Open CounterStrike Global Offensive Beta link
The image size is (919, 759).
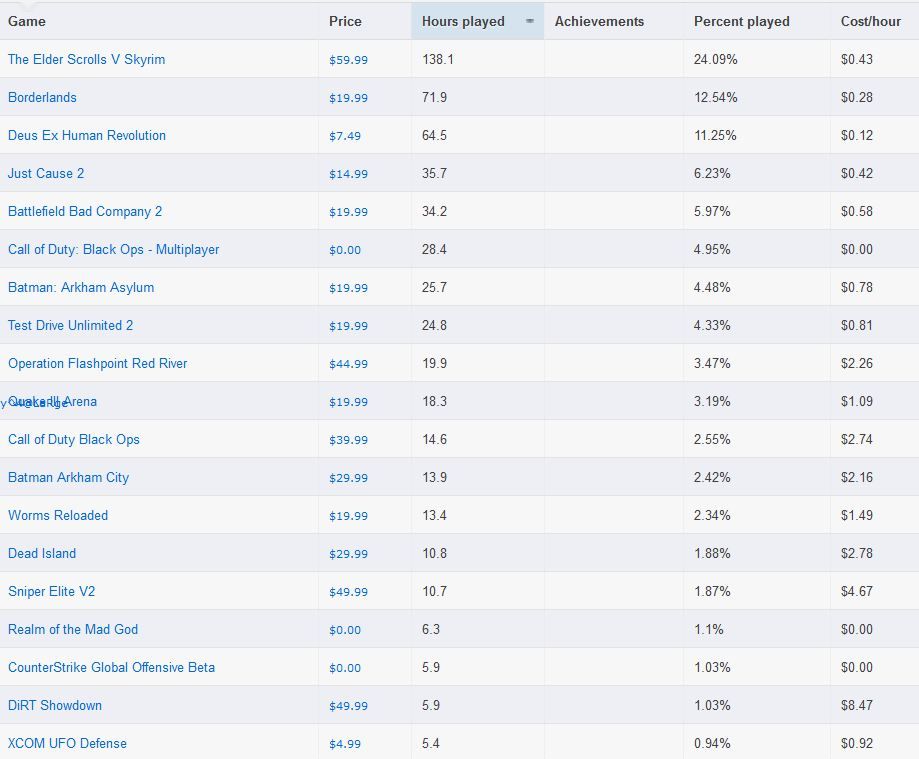click(x=111, y=668)
